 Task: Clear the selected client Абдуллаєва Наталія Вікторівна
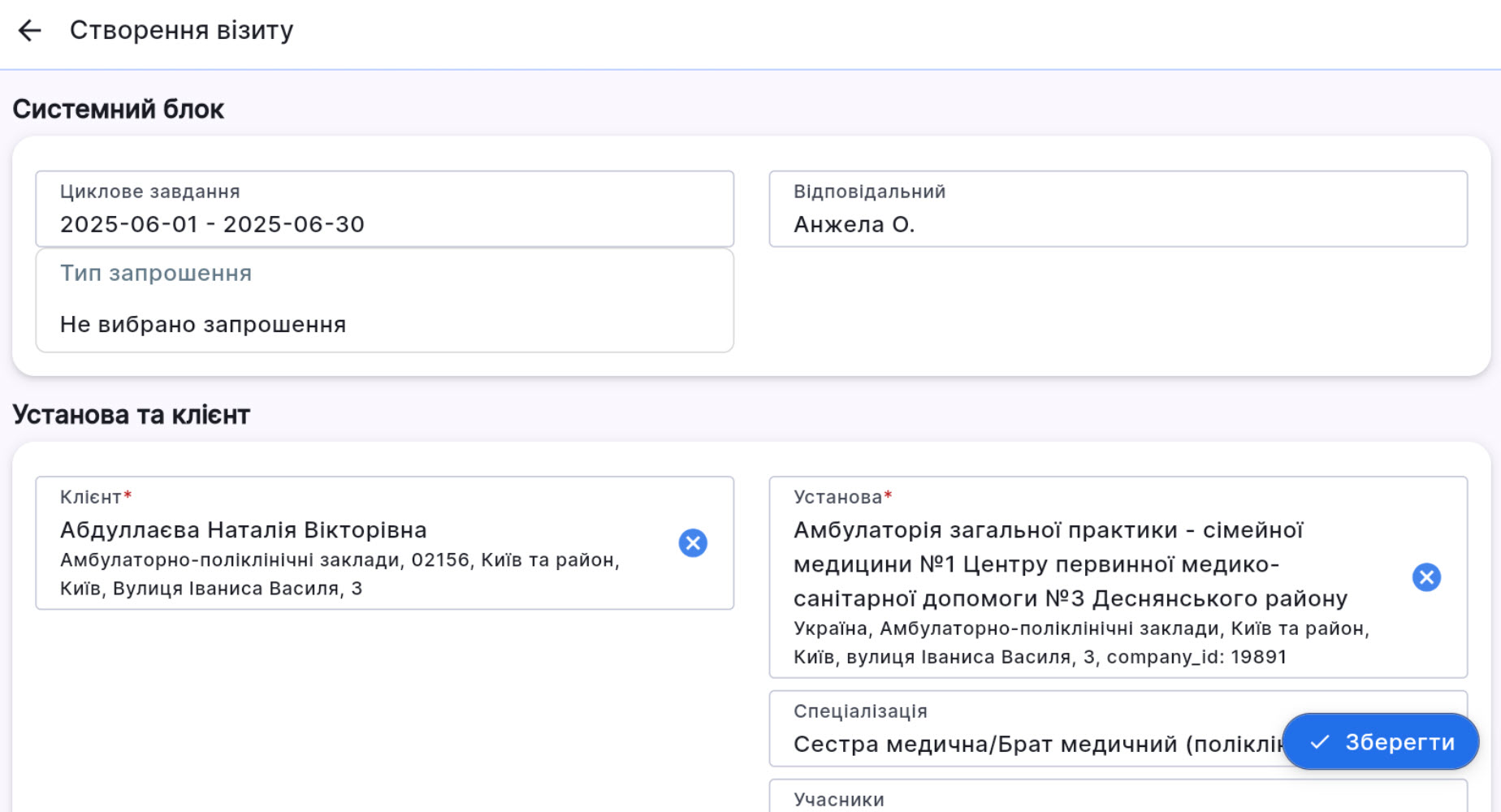pos(694,543)
